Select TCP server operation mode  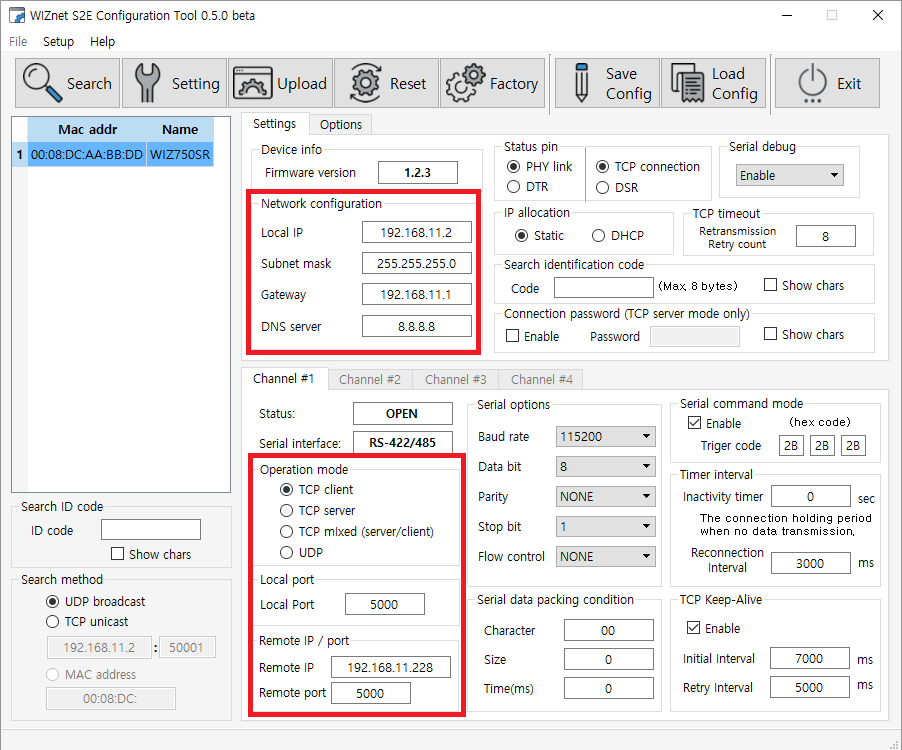pos(286,511)
